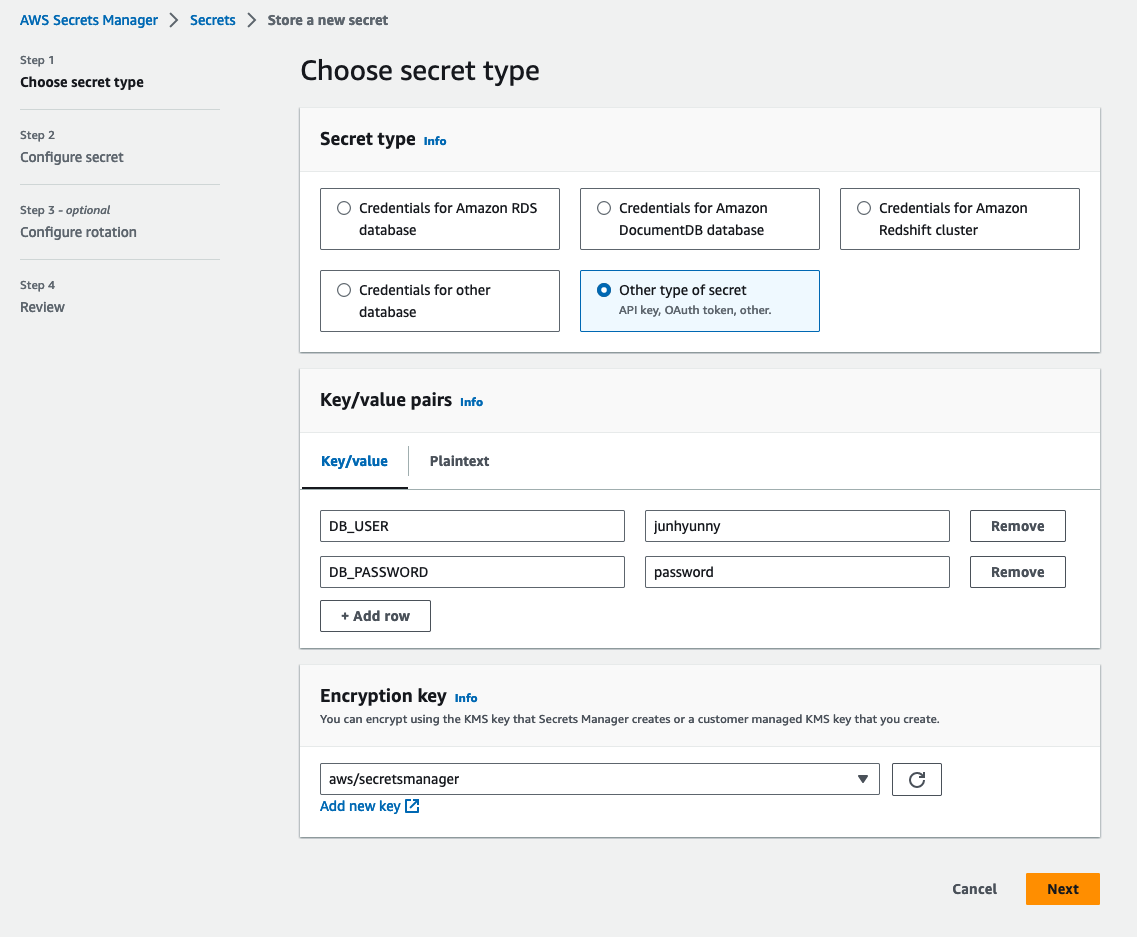The image size is (1137, 937).
Task: Open the Info link next to Key/value pairs
Action: 471,402
